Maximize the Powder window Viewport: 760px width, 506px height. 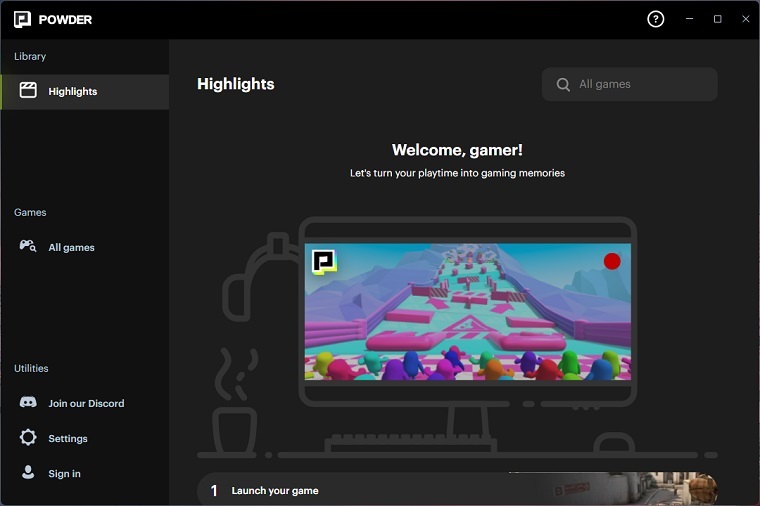click(717, 19)
